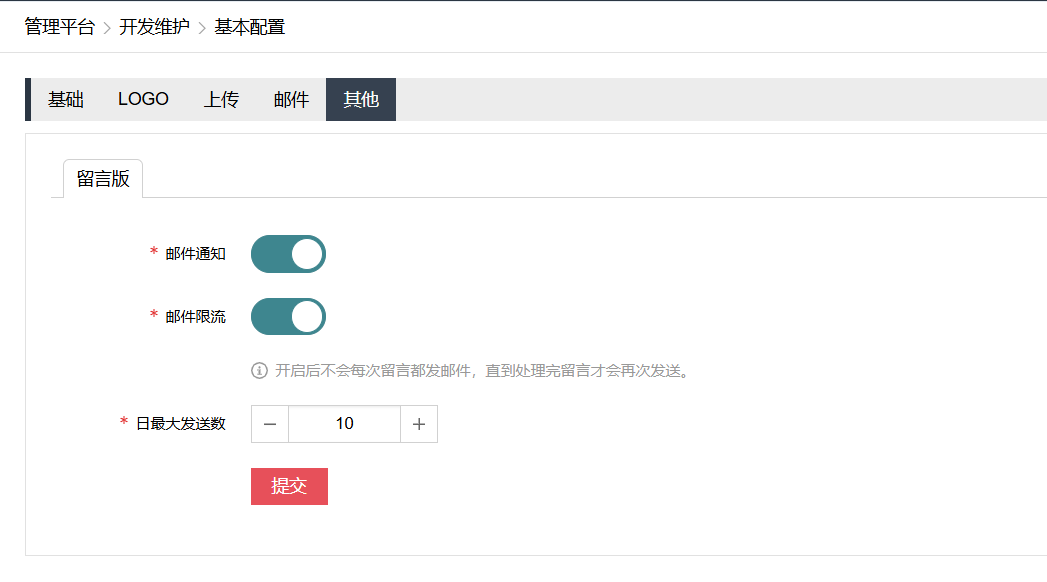Focus the 日最大发送数 input showing 10
The height and width of the screenshot is (582, 1047).
click(345, 424)
